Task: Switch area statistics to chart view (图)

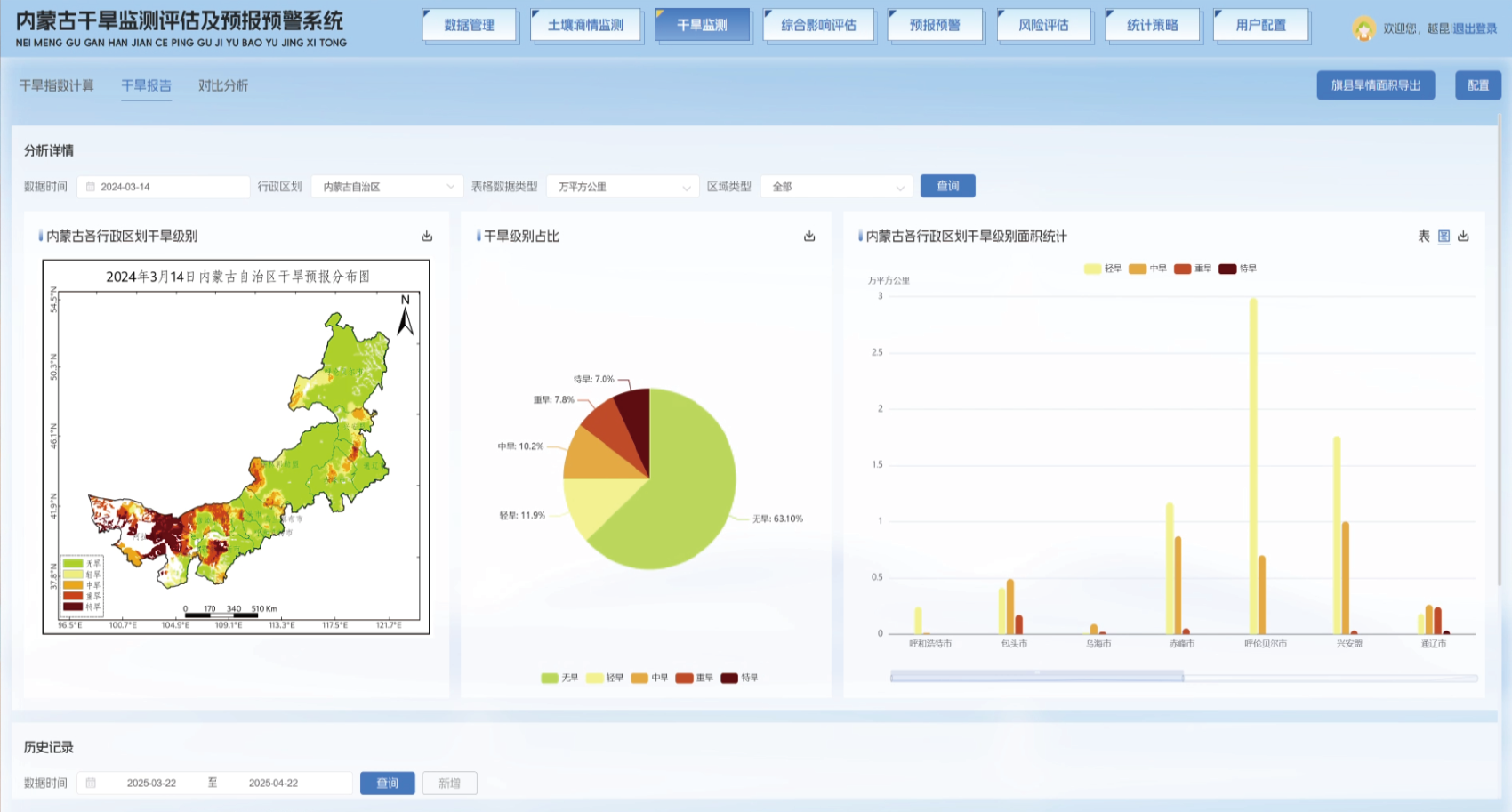Action: pyautogui.click(x=1444, y=237)
